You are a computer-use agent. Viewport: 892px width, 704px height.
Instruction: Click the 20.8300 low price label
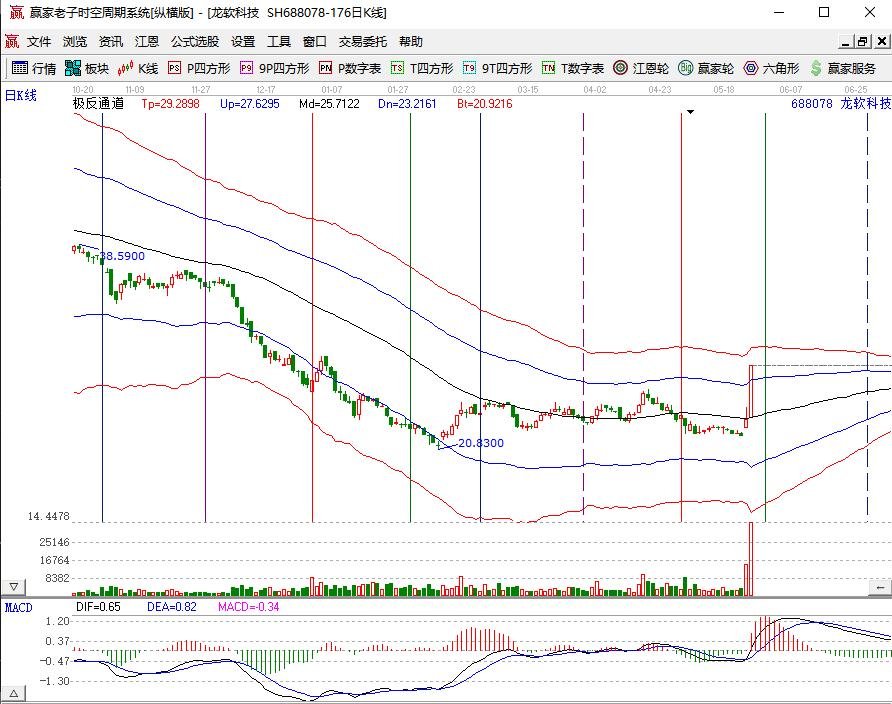coord(481,443)
